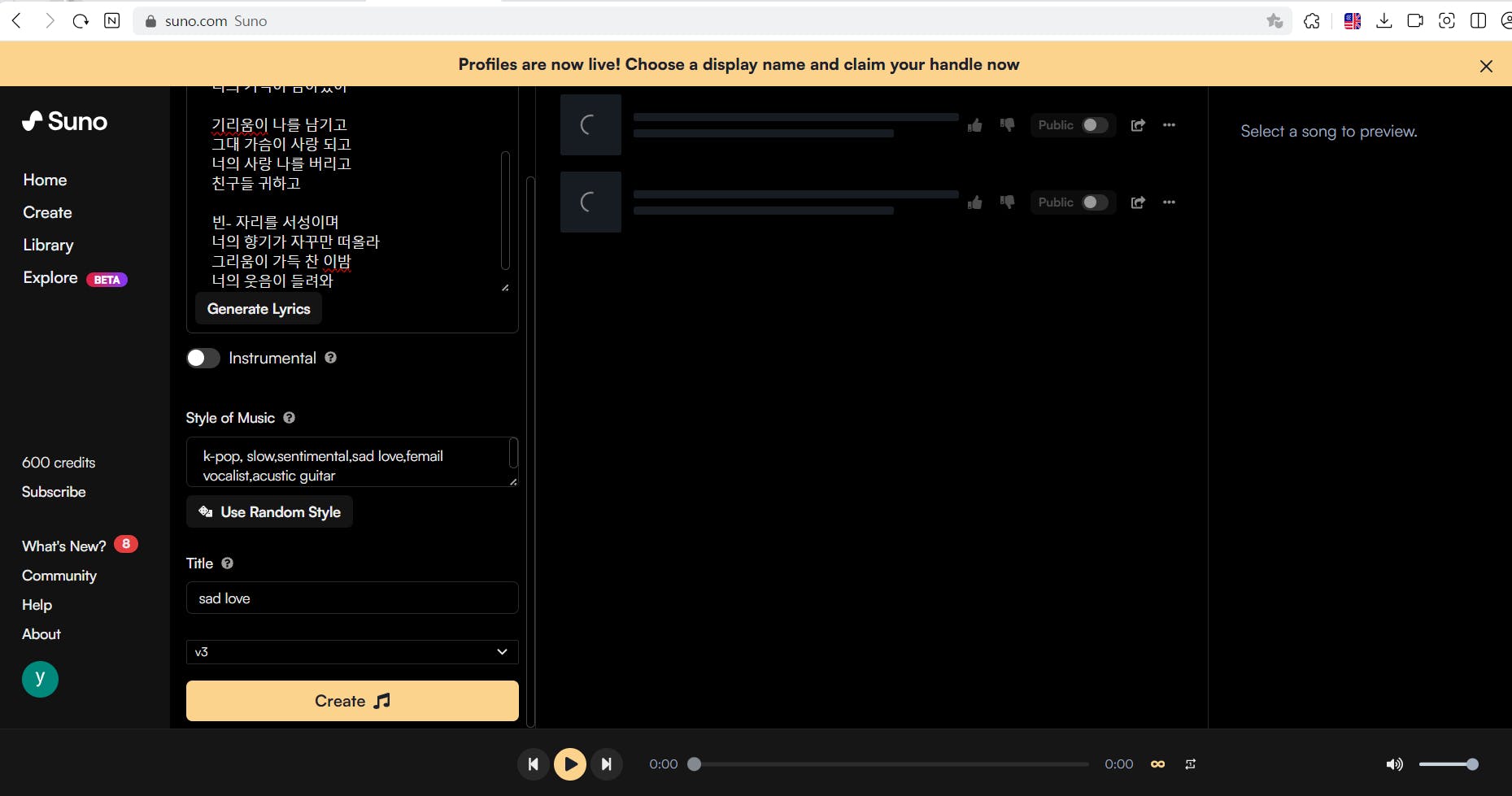
Task: Open Explore BETA in sidebar
Action: pos(75,278)
